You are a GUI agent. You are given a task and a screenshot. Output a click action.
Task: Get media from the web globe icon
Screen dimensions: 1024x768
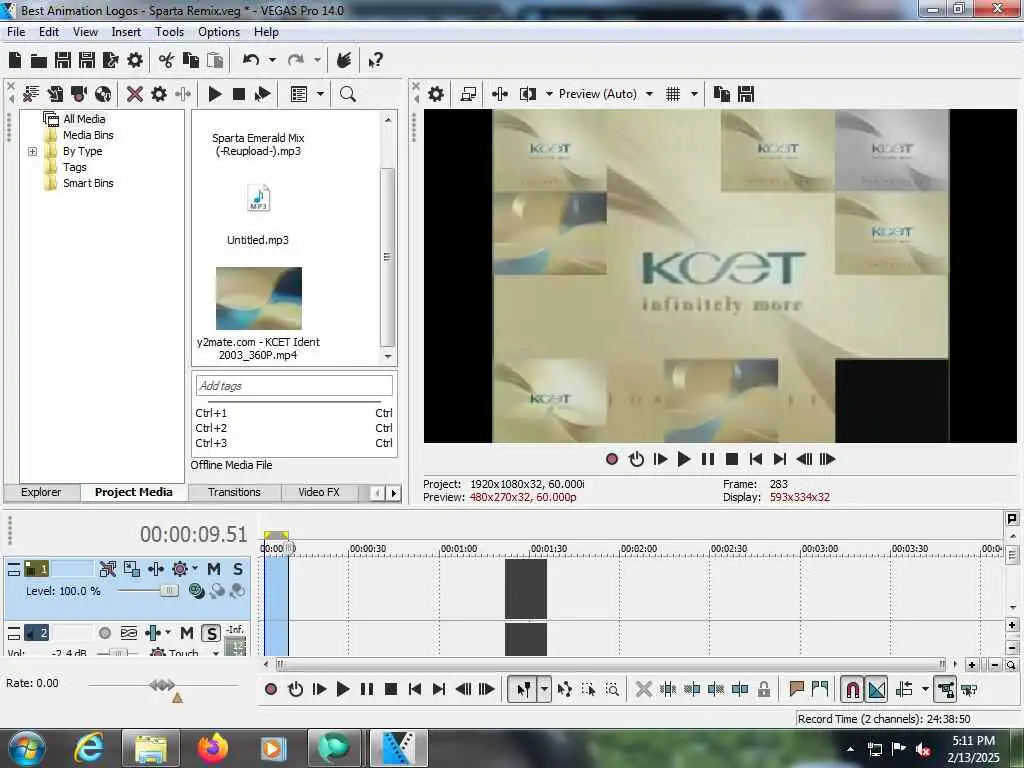coord(103,94)
